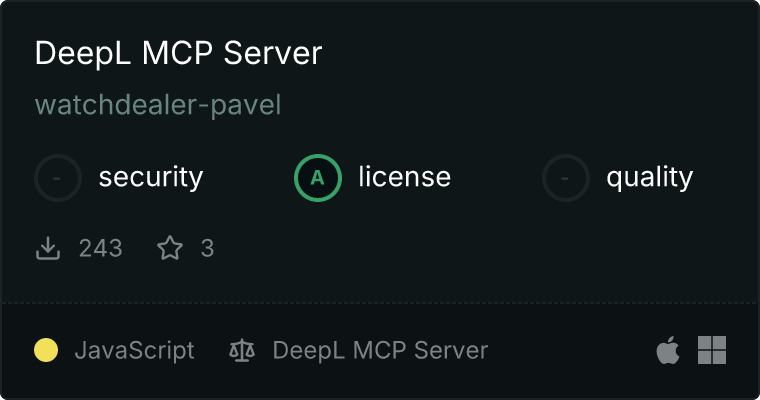This screenshot has height=400, width=760.
Task: Select the yellow JavaScript language dot
Action: pyautogui.click(x=46, y=350)
